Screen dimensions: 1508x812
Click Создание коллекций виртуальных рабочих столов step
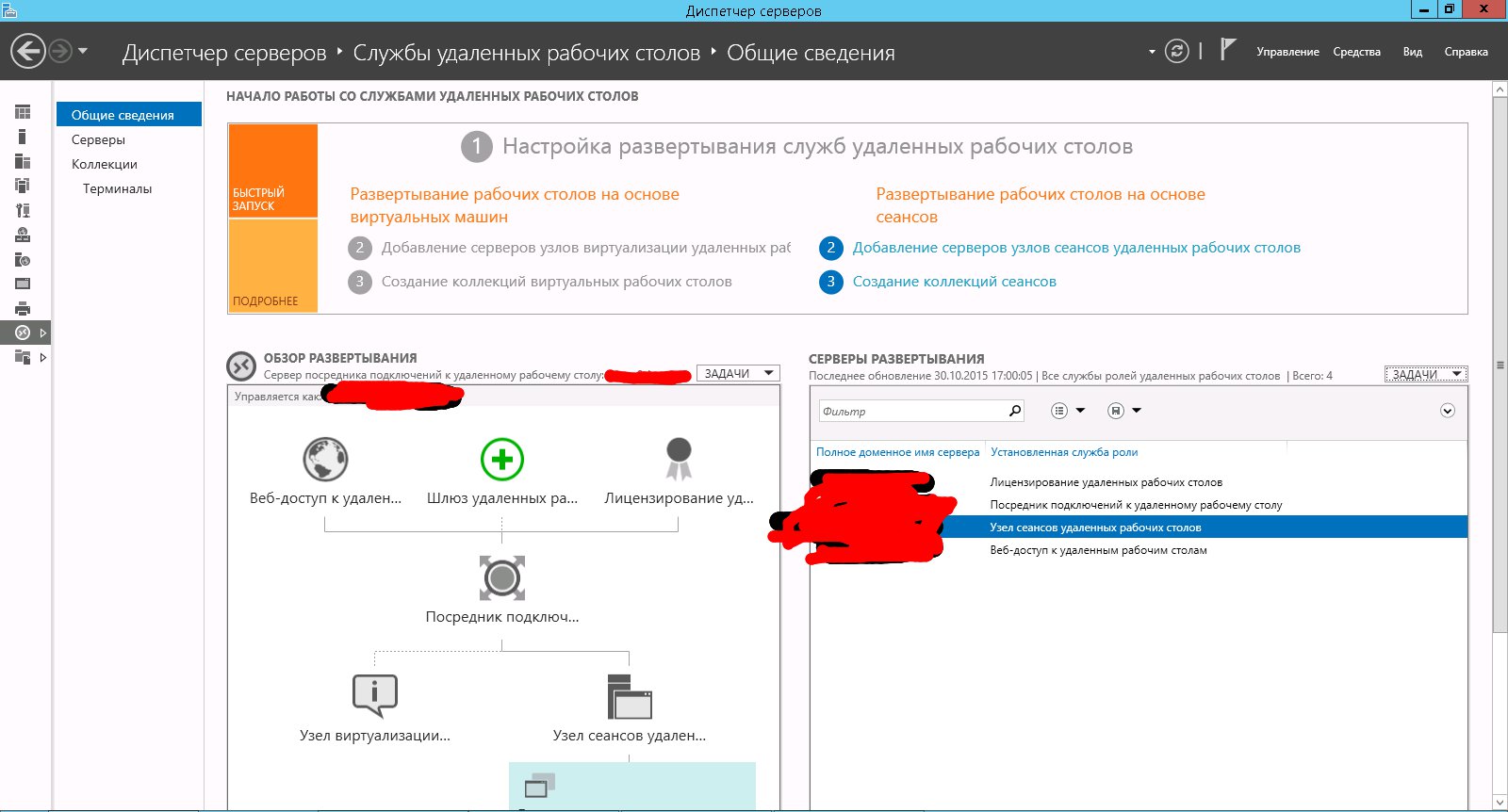coord(556,282)
